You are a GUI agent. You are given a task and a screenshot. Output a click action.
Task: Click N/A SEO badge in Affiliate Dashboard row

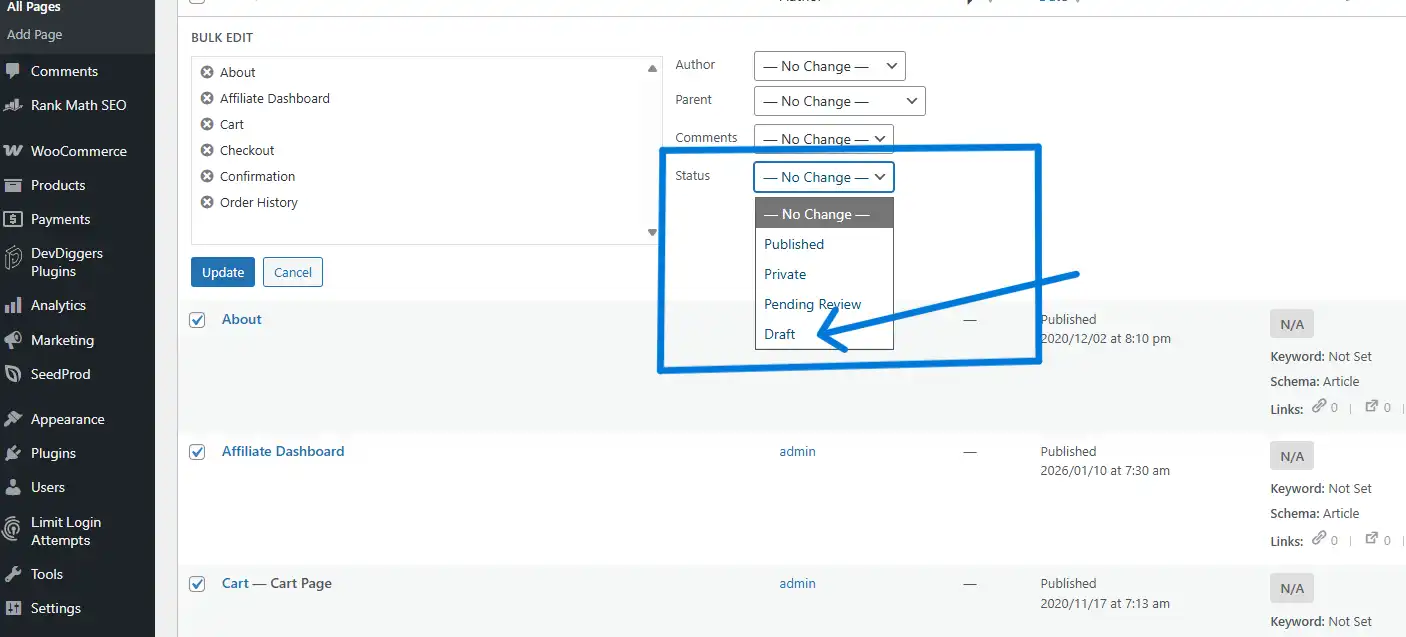click(x=1292, y=456)
